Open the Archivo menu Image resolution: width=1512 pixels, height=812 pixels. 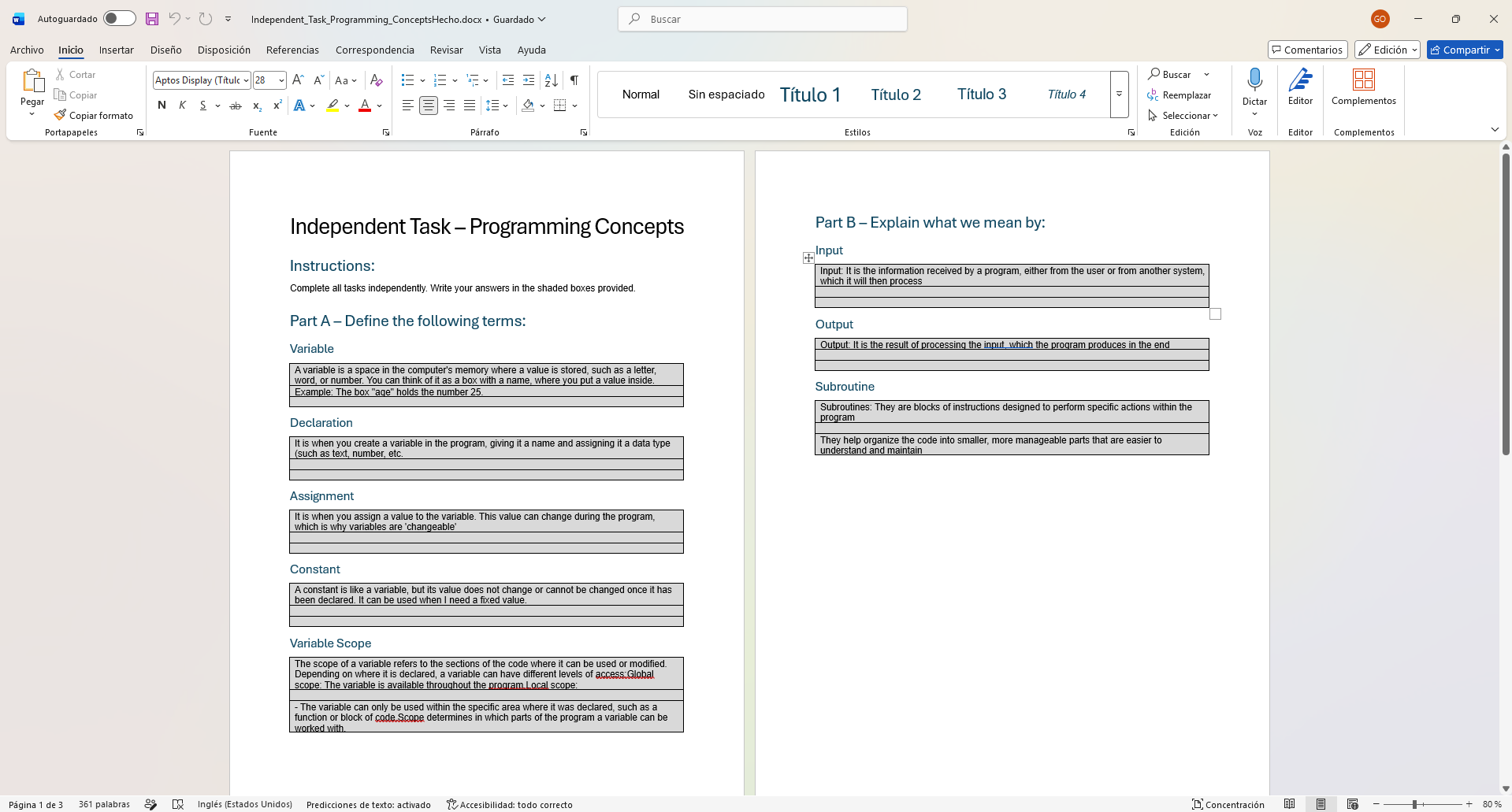tap(27, 50)
